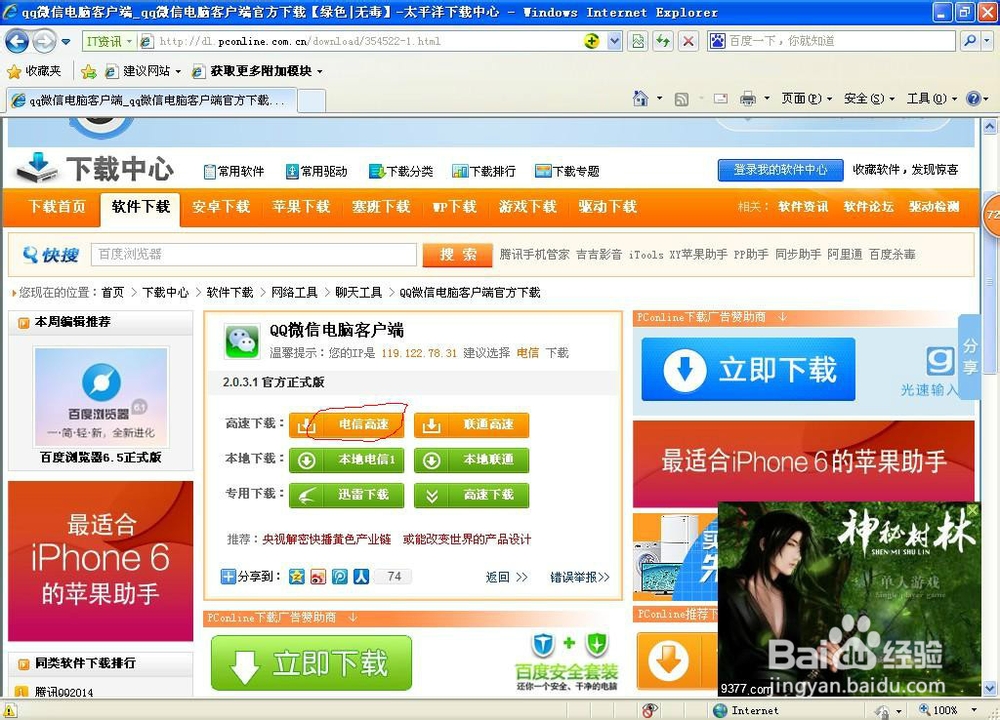Viewport: 1000px width, 720px height.
Task: Share the page to Sina Weibo
Action: tap(318, 577)
